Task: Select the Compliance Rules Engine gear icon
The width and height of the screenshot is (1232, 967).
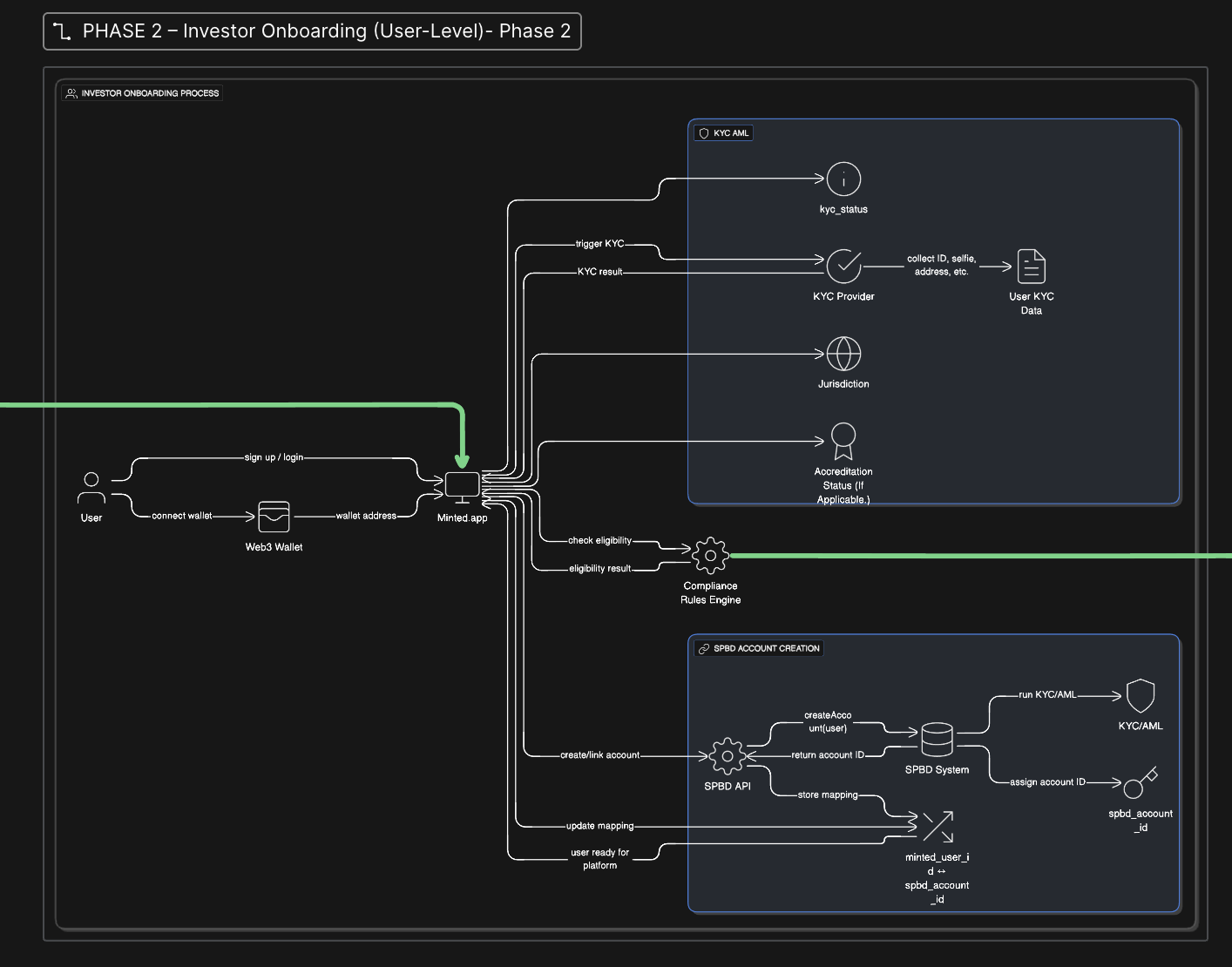Action: [710, 555]
